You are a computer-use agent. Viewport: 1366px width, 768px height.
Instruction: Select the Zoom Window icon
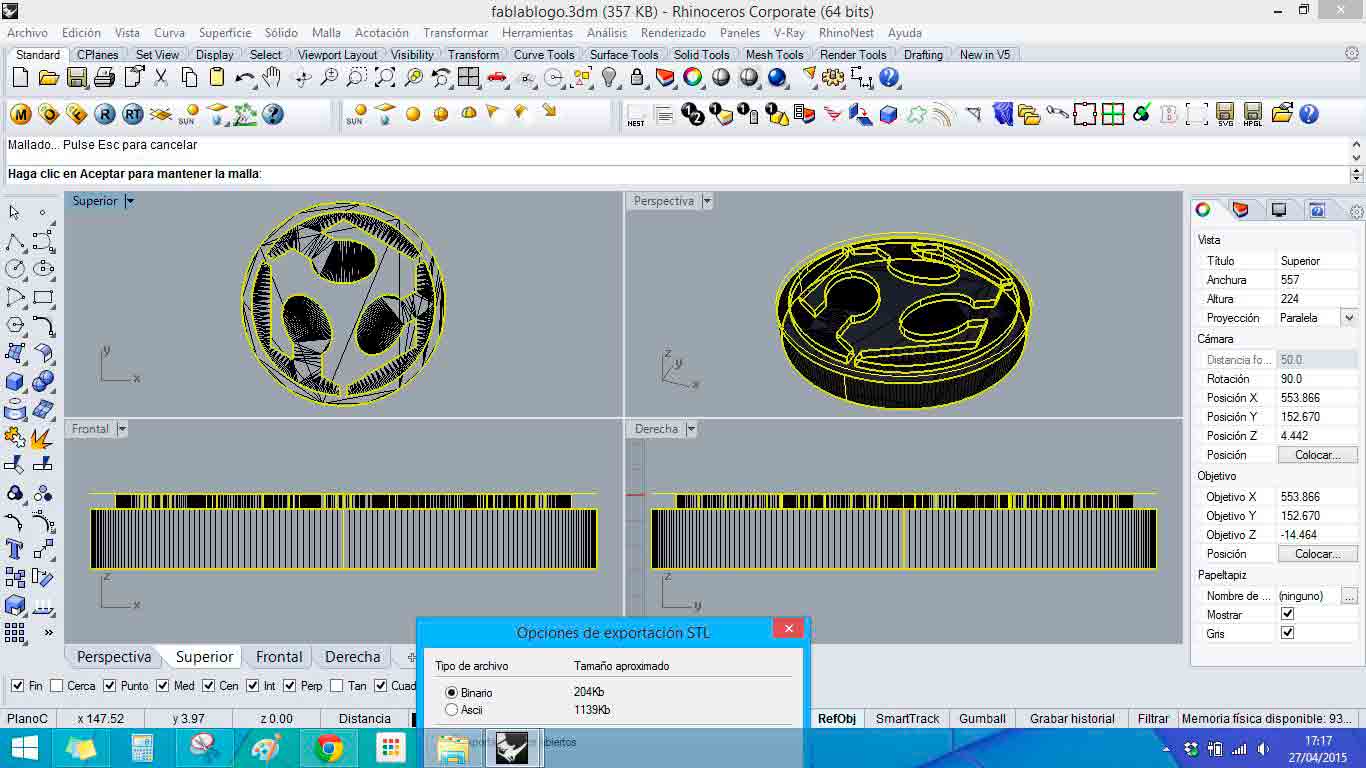coord(357,78)
